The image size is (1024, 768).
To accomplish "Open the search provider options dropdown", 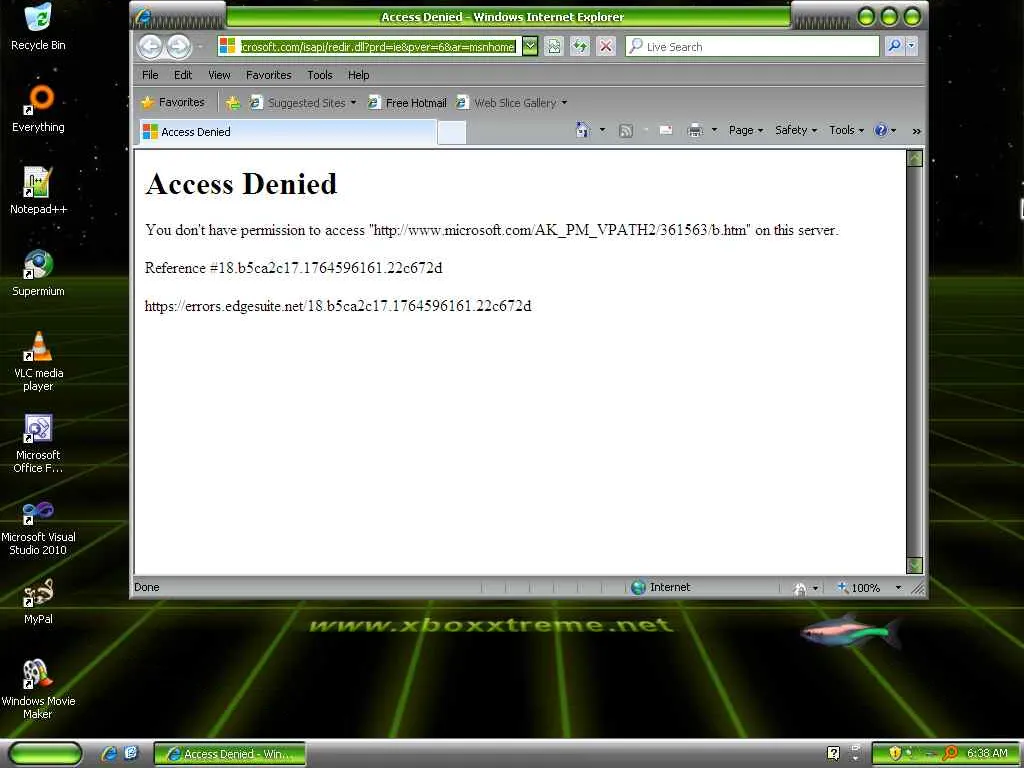I will 912,46.
